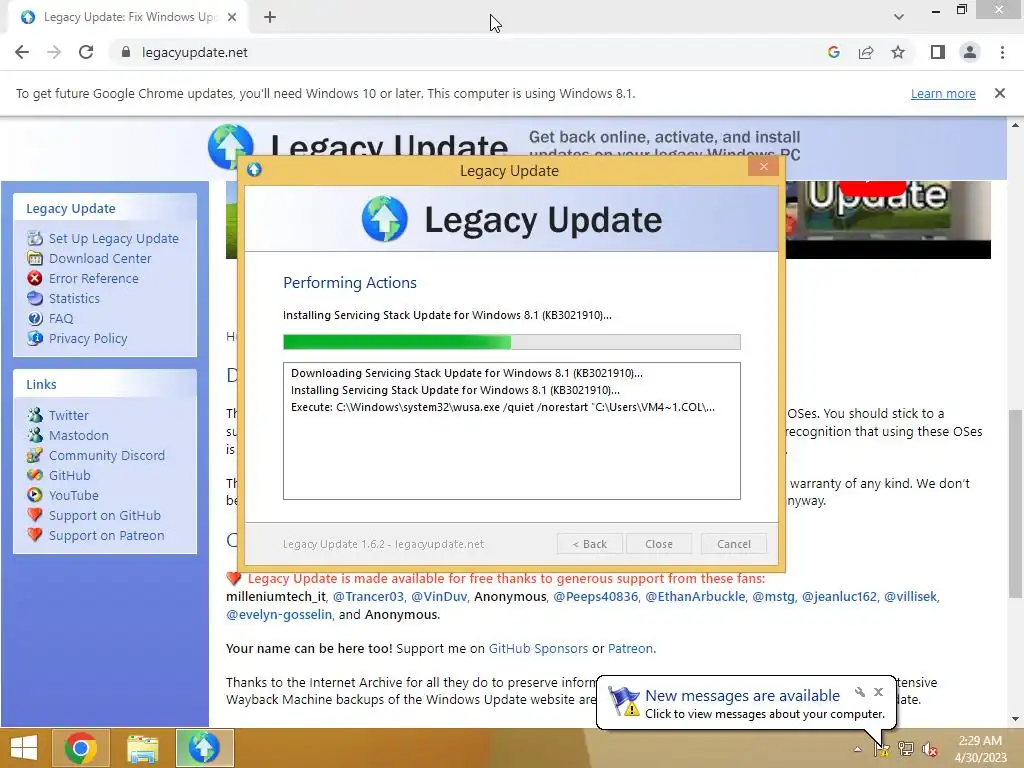
Task: Select the Legacy Update browser tab
Action: coord(128,17)
